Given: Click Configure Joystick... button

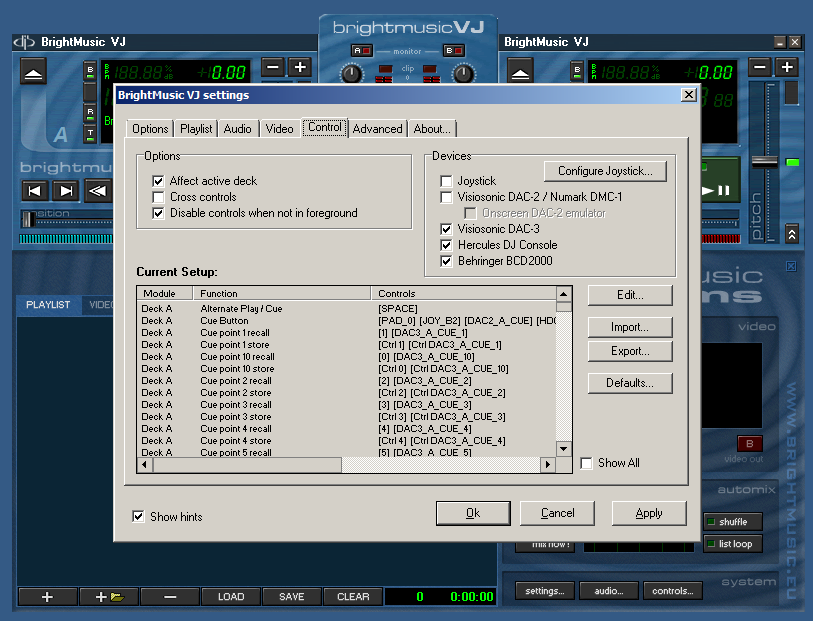Looking at the screenshot, I should [605, 171].
